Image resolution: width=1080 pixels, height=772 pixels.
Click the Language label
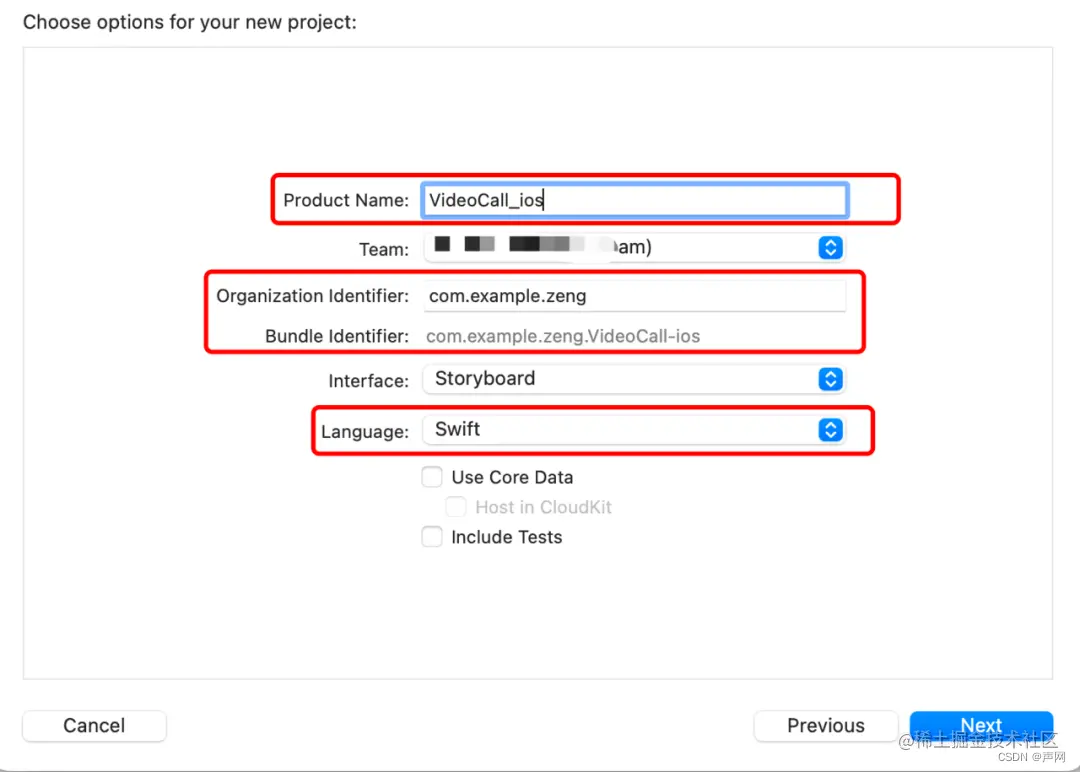point(365,432)
